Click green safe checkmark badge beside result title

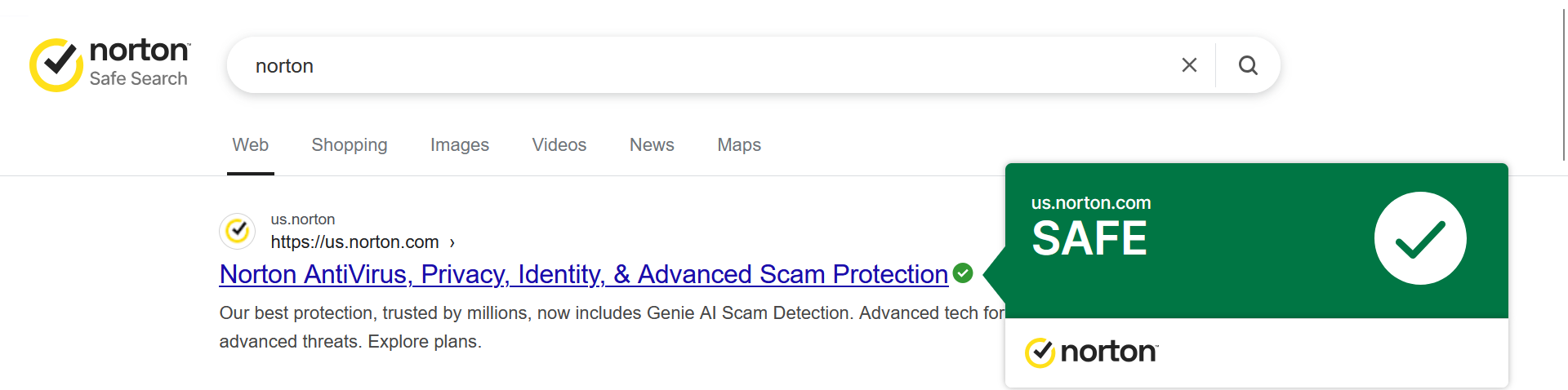coord(963,273)
